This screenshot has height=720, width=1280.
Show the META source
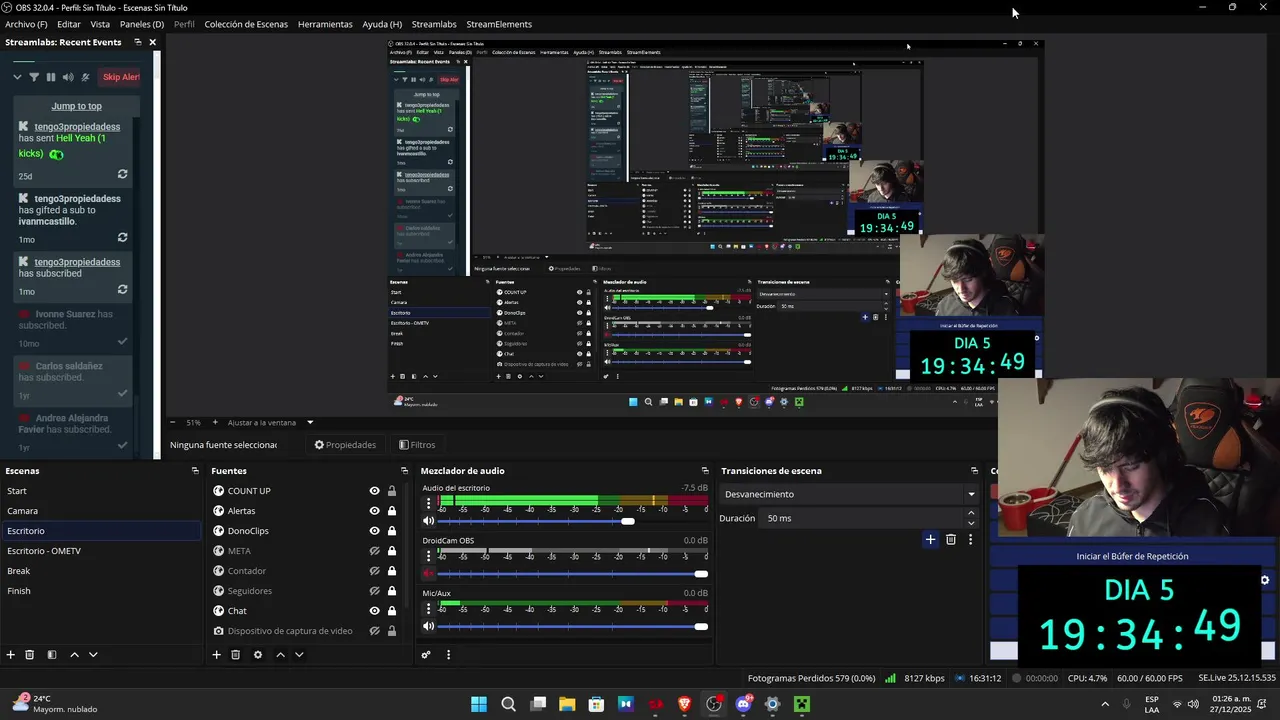pyautogui.click(x=374, y=551)
